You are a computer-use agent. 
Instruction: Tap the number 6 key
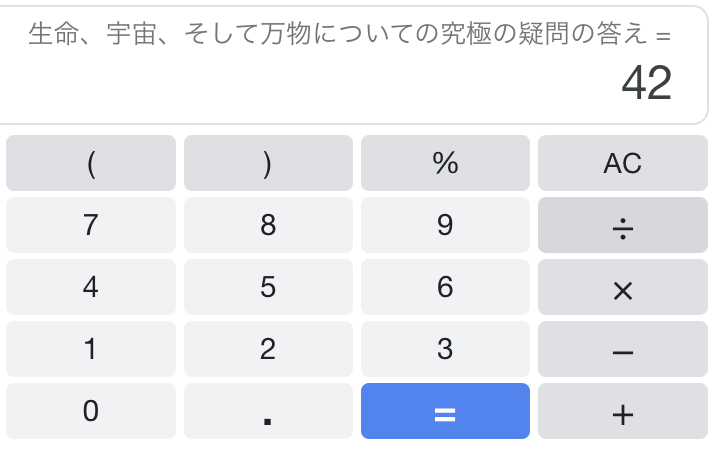[x=445, y=287]
